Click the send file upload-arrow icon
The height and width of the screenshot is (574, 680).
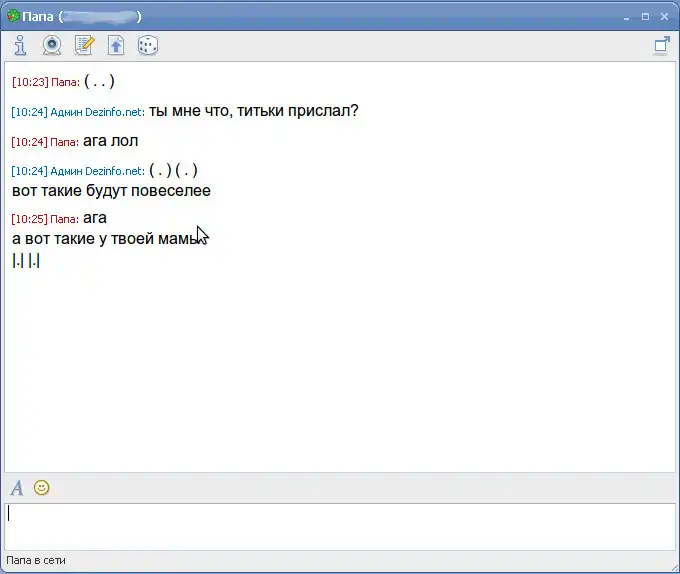tap(116, 45)
